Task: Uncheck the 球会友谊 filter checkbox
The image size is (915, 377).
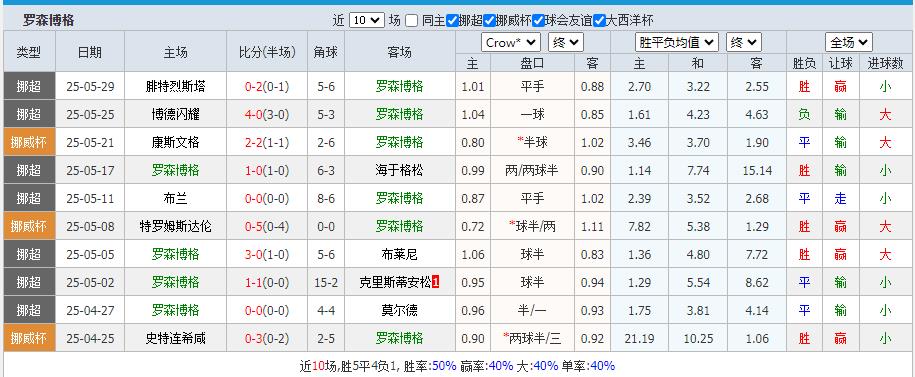Action: pos(539,21)
